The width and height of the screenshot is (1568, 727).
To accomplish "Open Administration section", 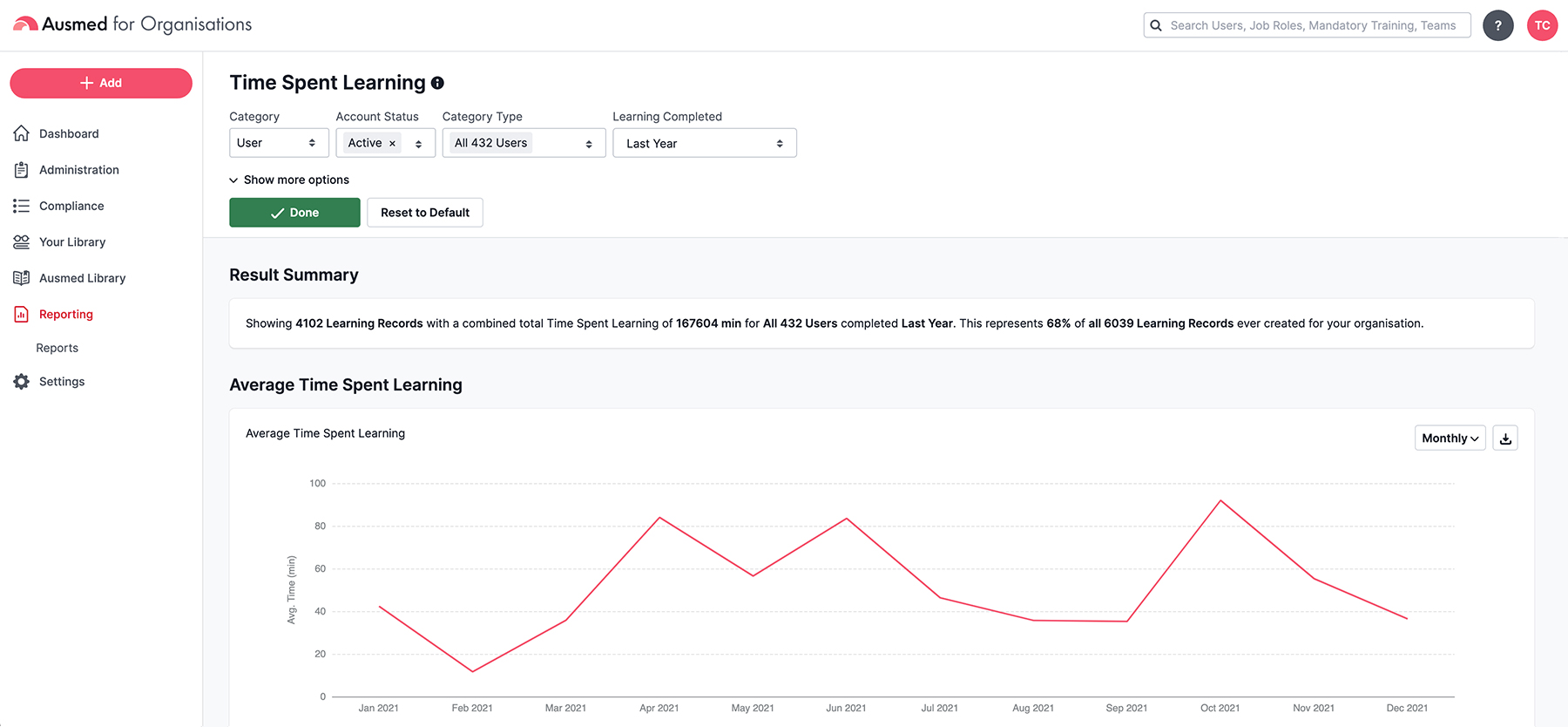I will click(79, 170).
